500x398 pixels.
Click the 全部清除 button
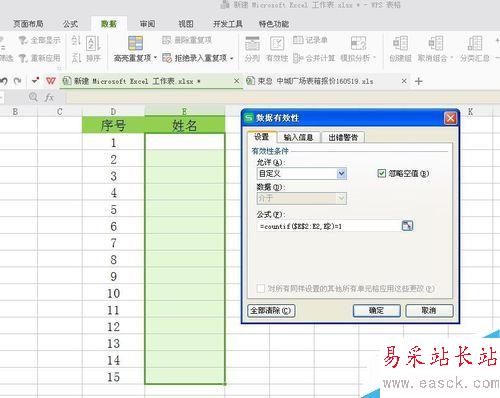coord(271,311)
